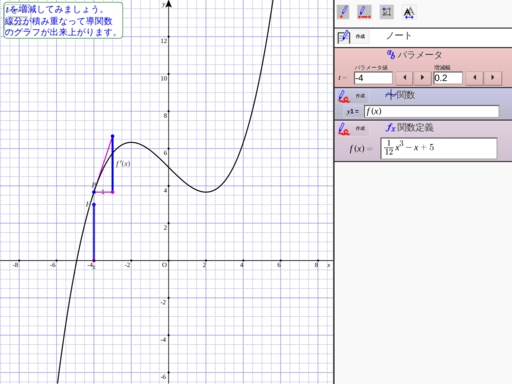Viewport: 512px width, 384px height.
Task: Increase step width with right arrow
Action: click(x=493, y=78)
